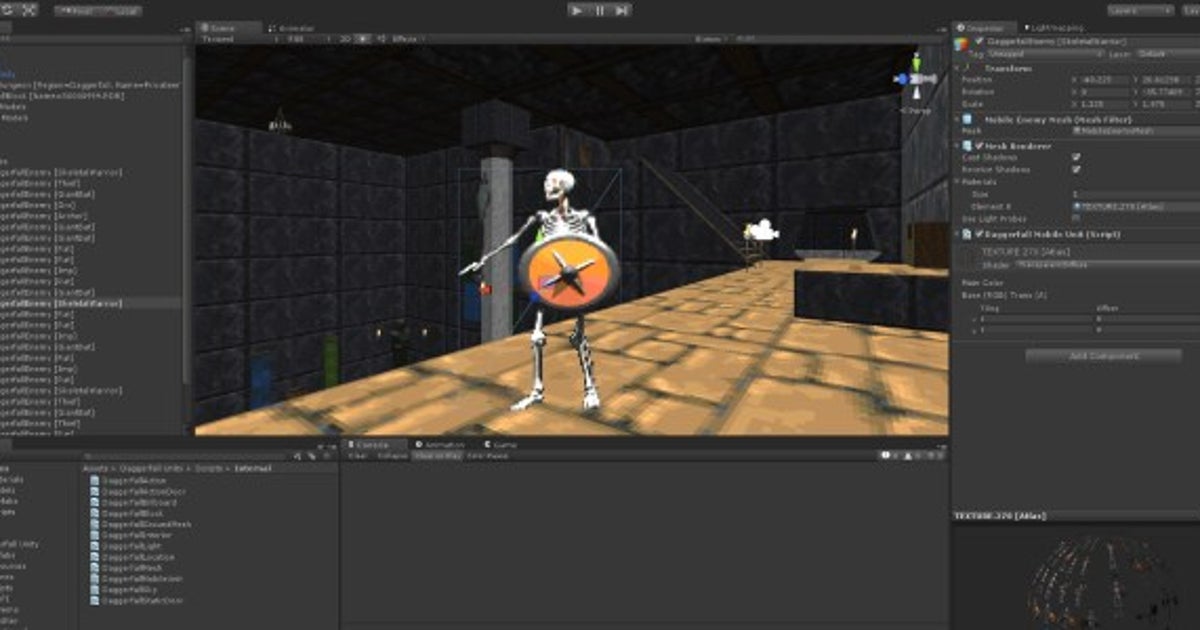This screenshot has height=630, width=1200.
Task: Toggle scene lighting in the Scene toolbar
Action: (x=363, y=38)
